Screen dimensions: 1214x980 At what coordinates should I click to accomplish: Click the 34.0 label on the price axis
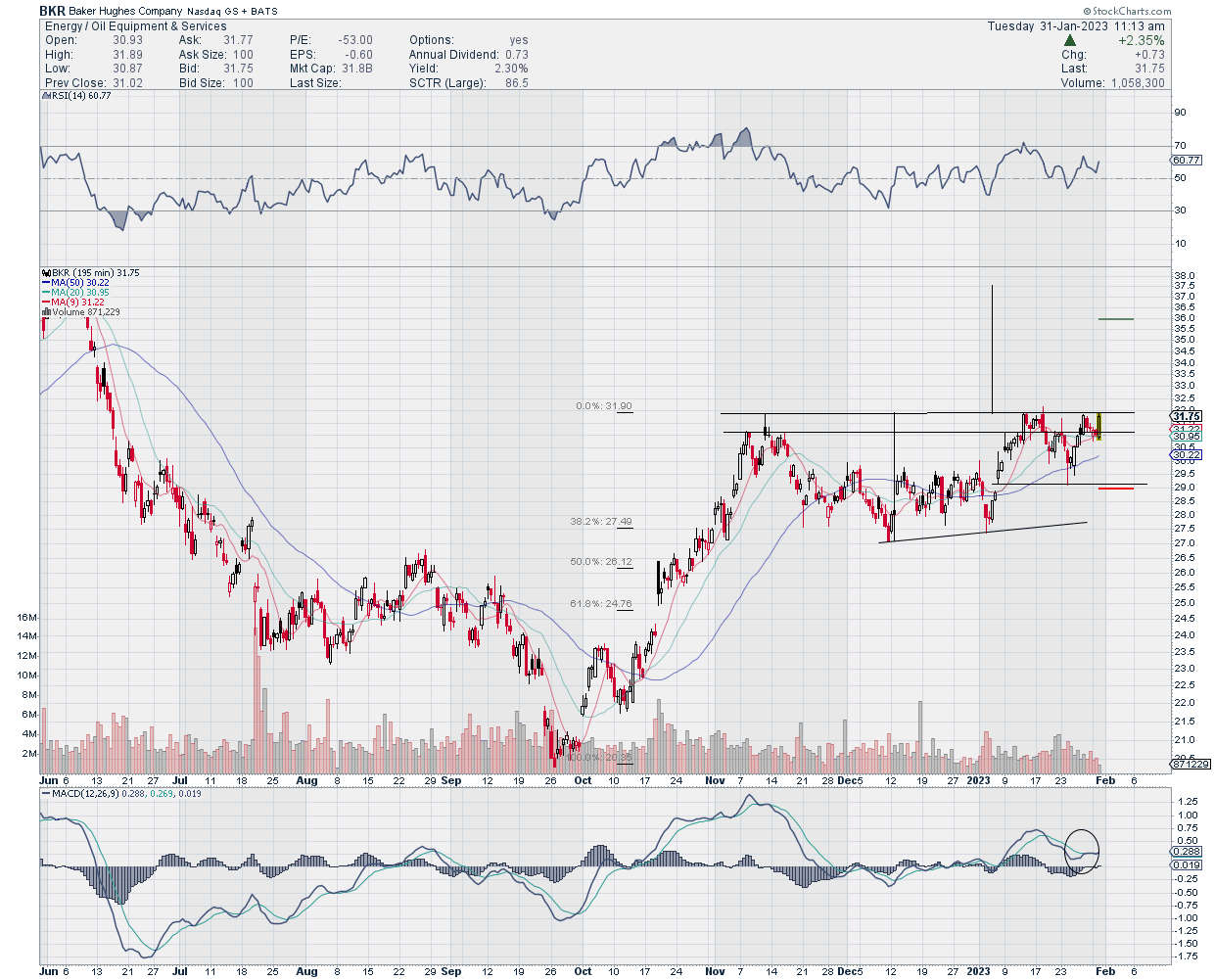click(1184, 362)
